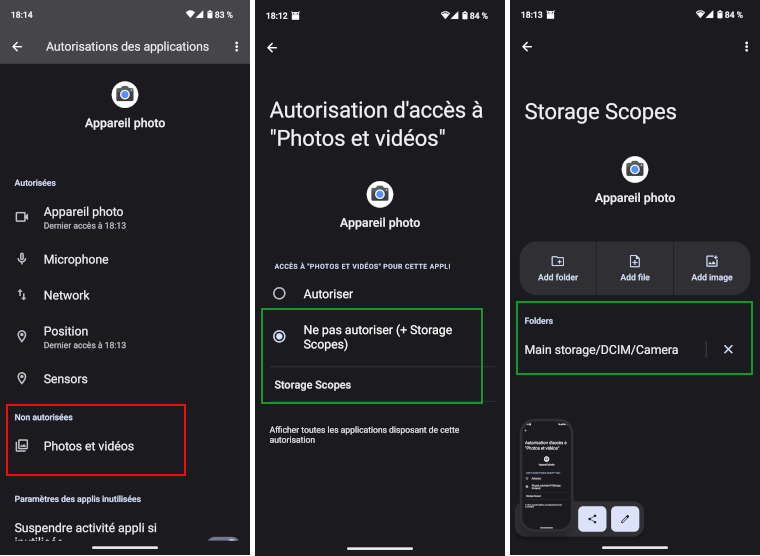Image resolution: width=760 pixels, height=556 pixels.
Task: Go back from Photos et vidéos authorization screen
Action: click(x=272, y=48)
